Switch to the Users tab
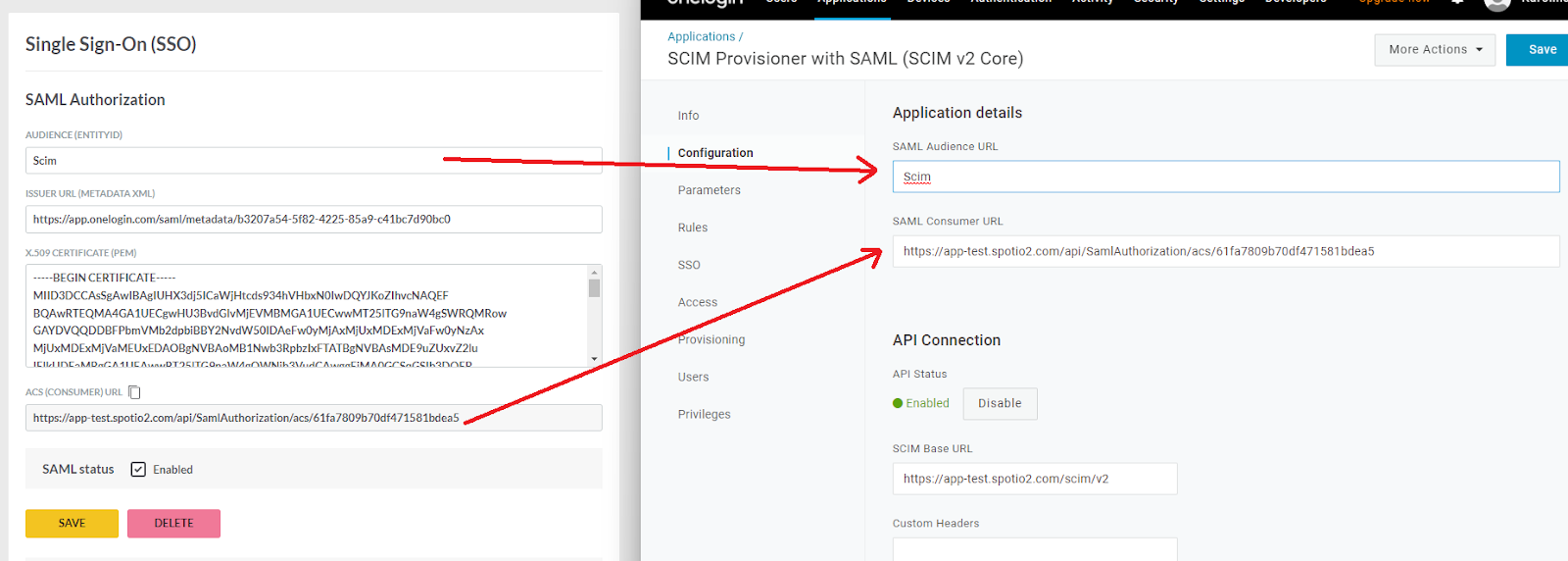Screen dimensions: 1568x561 coord(693,377)
